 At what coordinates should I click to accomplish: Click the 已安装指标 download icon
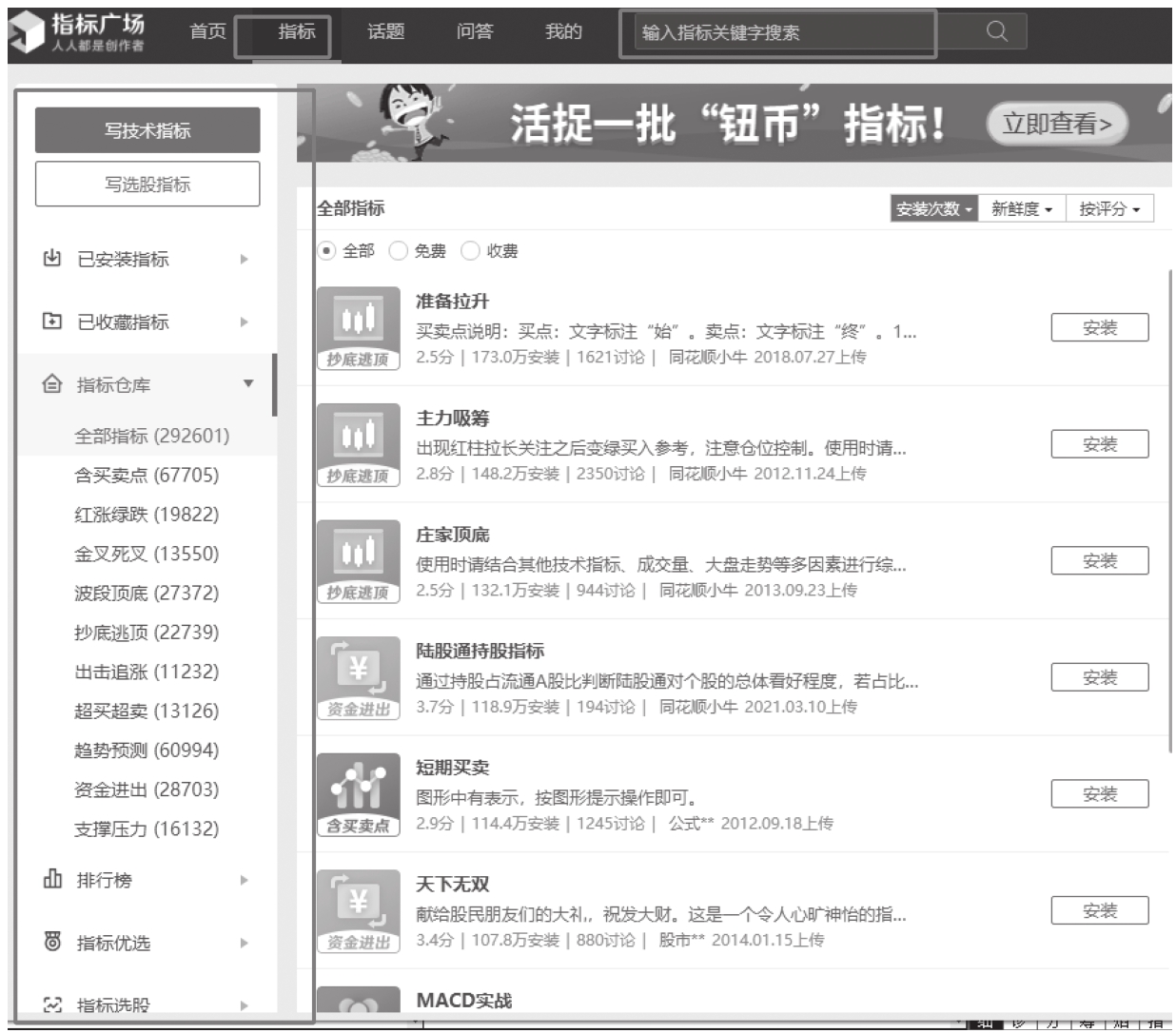53,258
